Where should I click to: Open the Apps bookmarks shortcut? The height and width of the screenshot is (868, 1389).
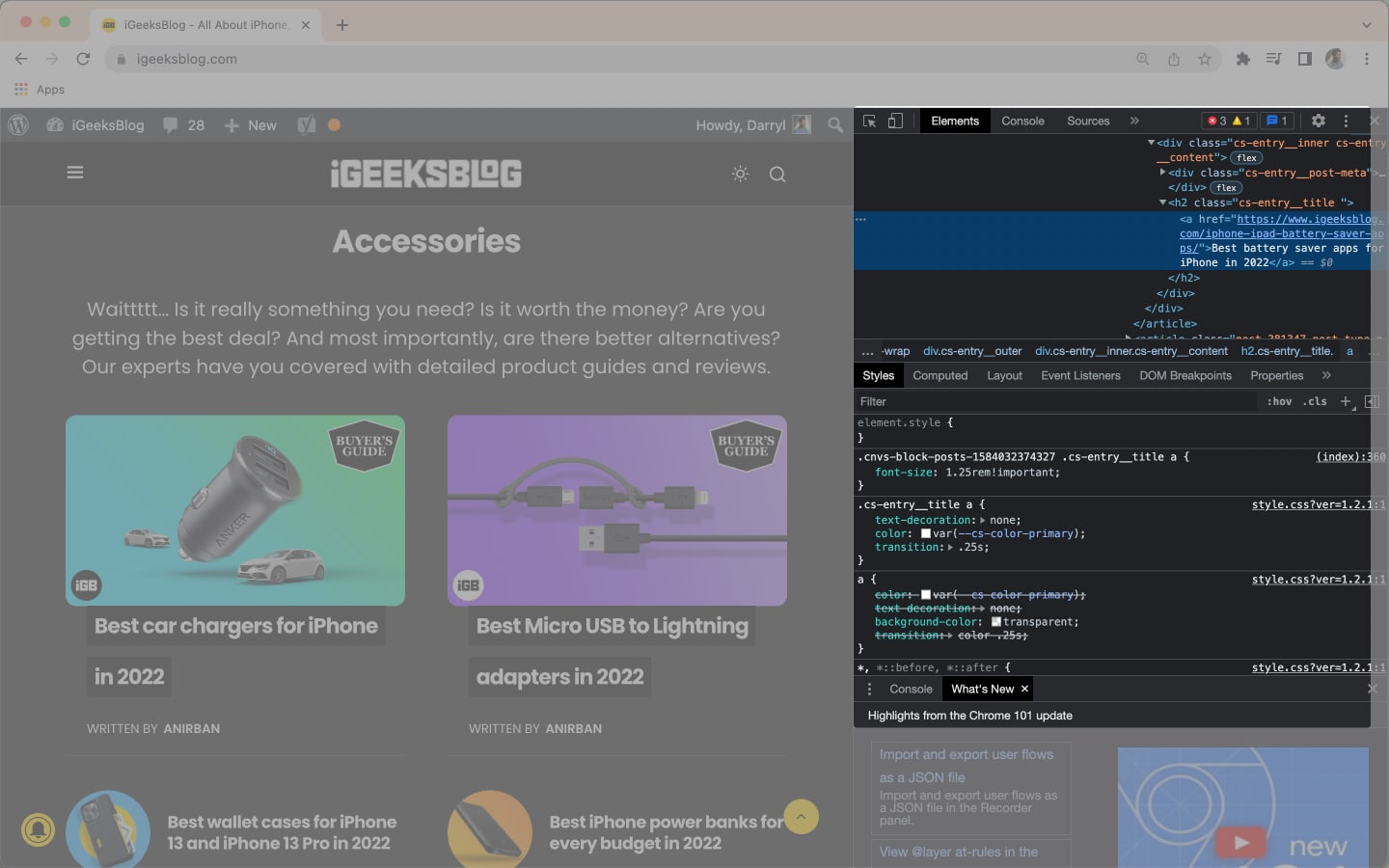point(40,89)
